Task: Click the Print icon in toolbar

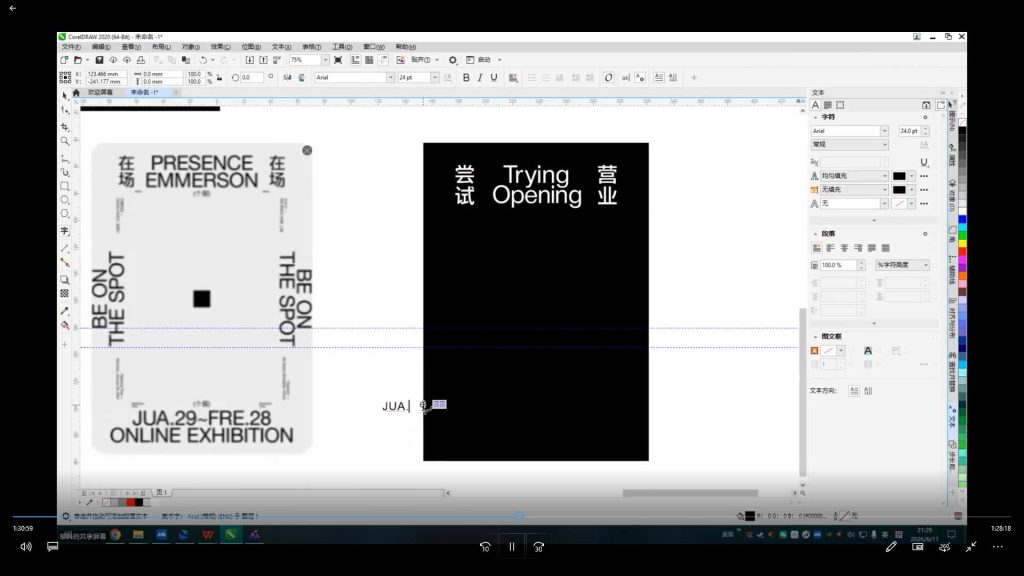Action: tap(140, 60)
